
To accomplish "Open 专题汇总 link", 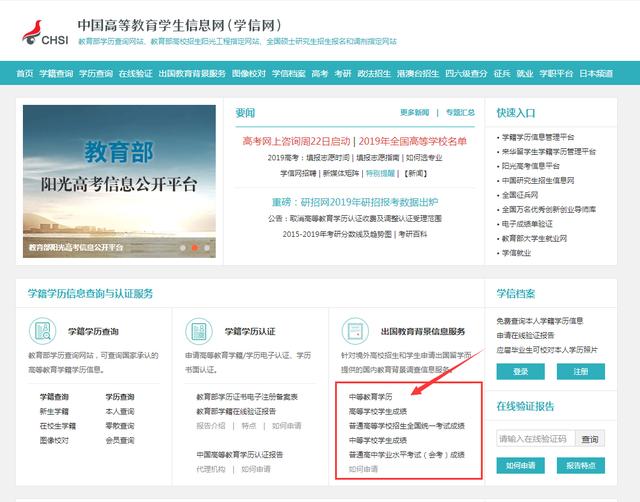I will 460,112.
